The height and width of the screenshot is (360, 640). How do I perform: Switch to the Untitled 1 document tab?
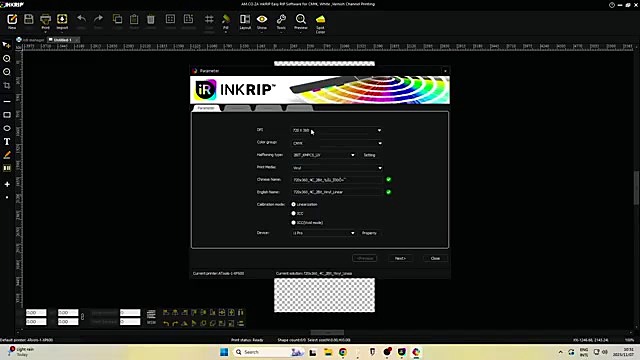coord(62,40)
